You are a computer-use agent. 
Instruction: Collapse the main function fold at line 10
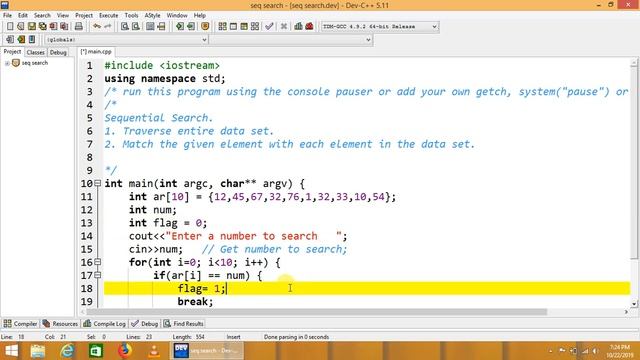(98, 183)
